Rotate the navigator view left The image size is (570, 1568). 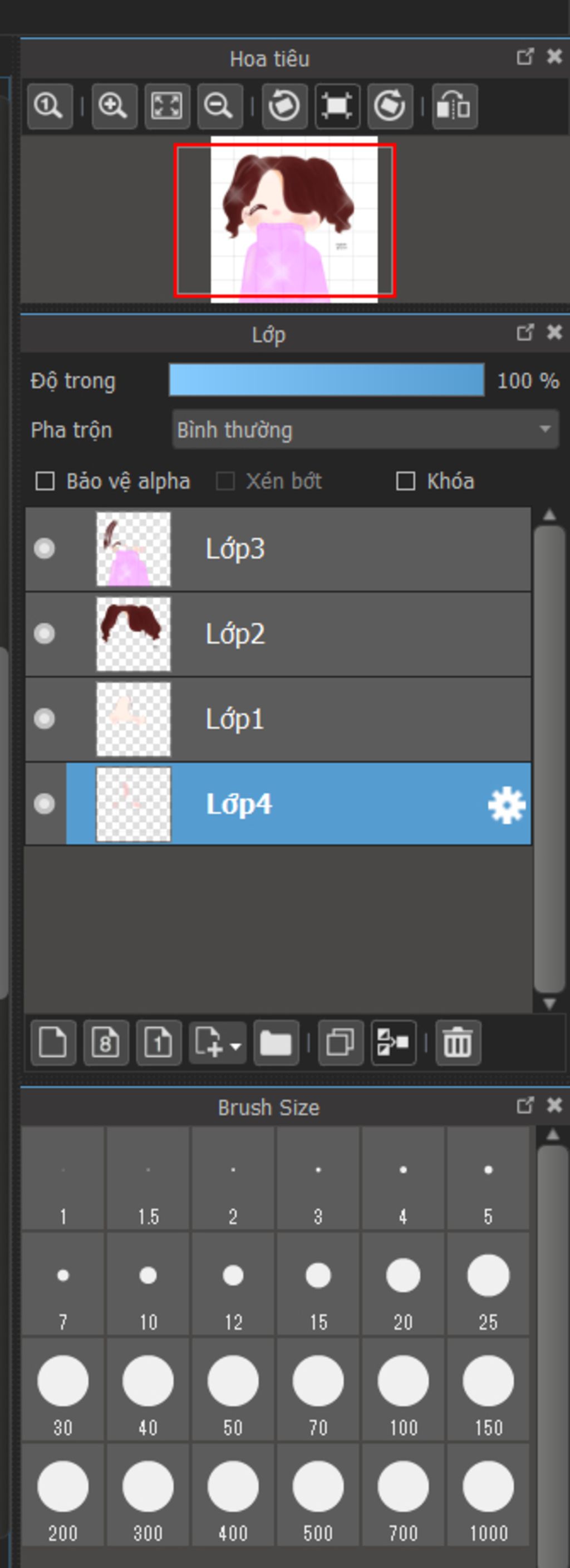[x=284, y=106]
